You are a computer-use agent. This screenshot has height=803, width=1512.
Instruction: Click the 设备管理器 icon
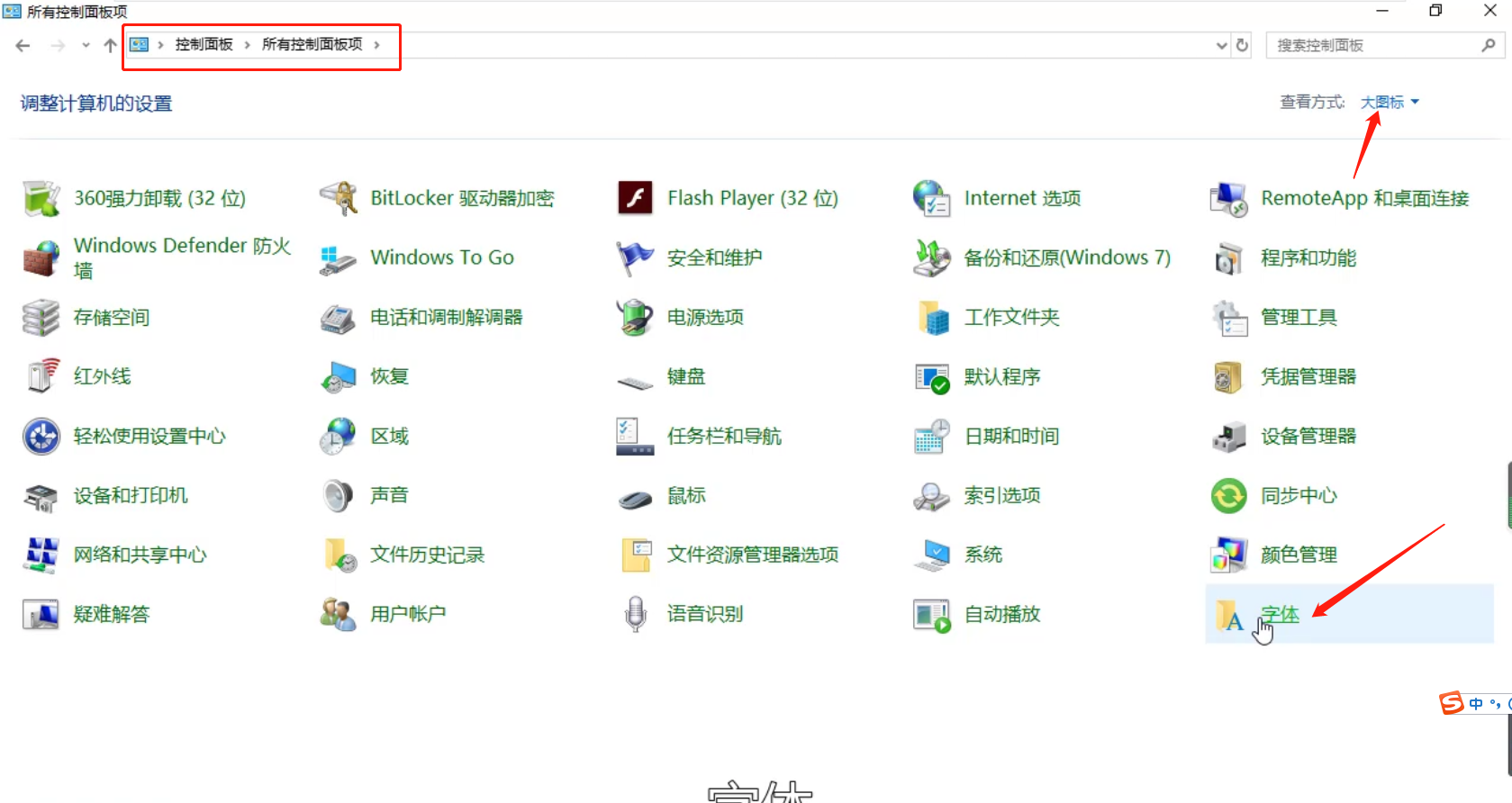[1228, 437]
